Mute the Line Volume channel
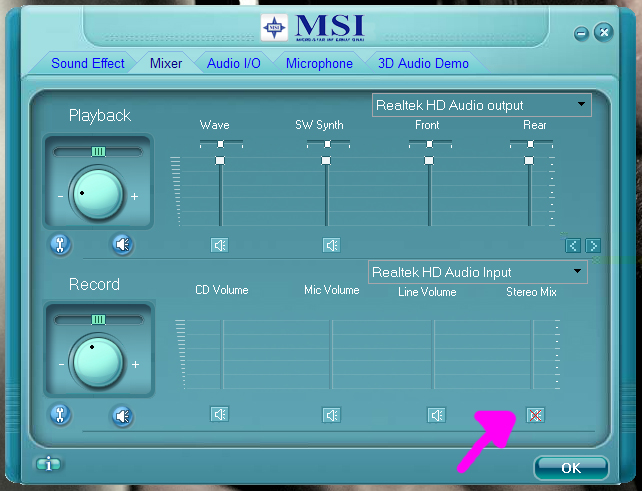 click(x=436, y=415)
